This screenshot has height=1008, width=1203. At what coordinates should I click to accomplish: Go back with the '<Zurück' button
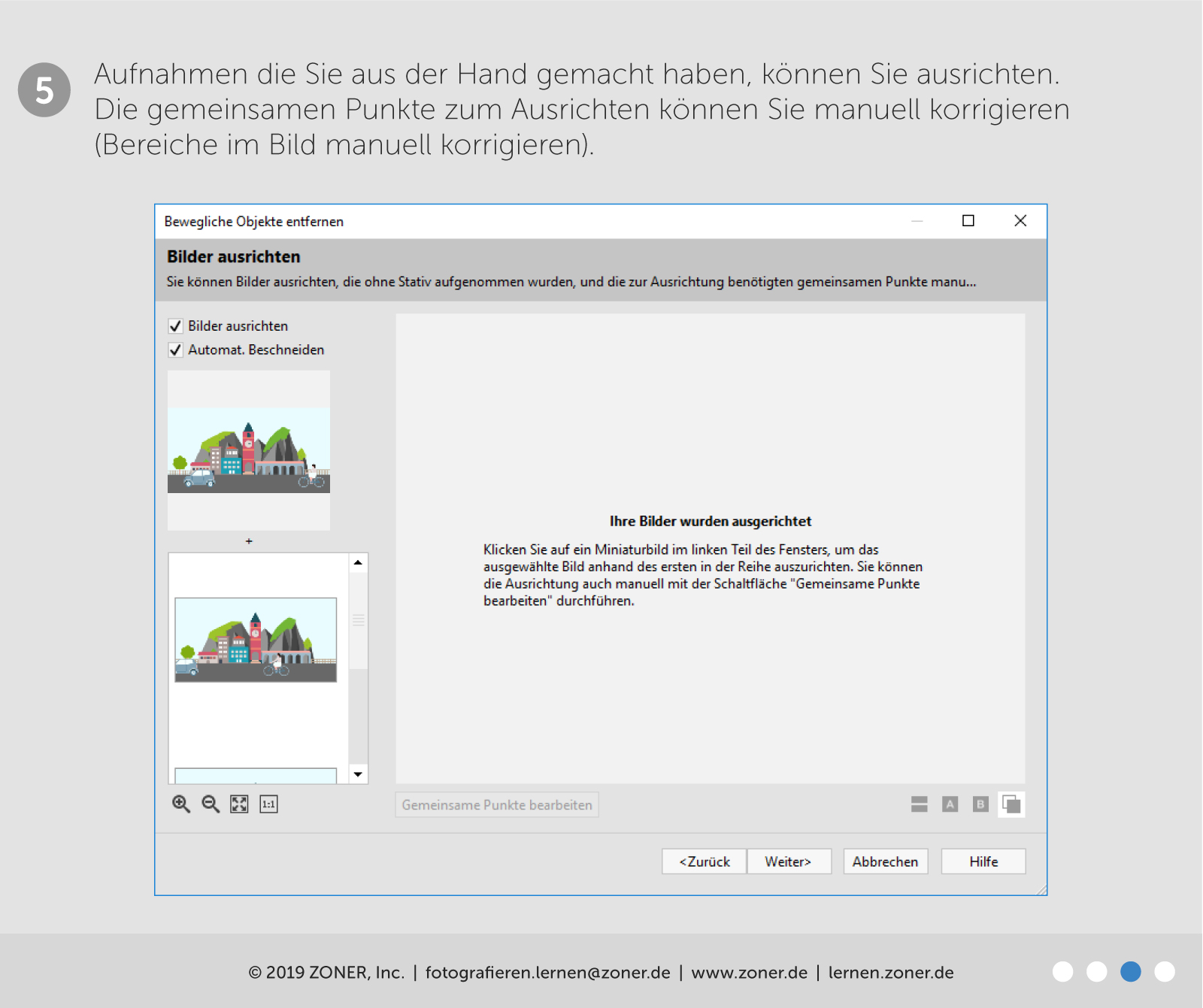(x=704, y=861)
